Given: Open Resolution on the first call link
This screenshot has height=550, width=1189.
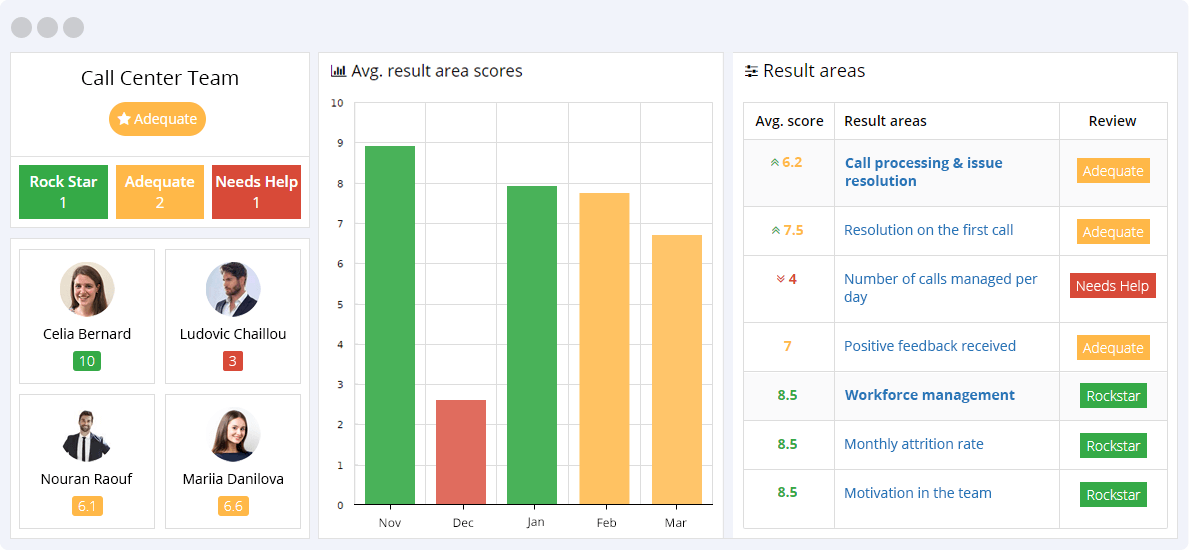Looking at the screenshot, I should coord(928,230).
